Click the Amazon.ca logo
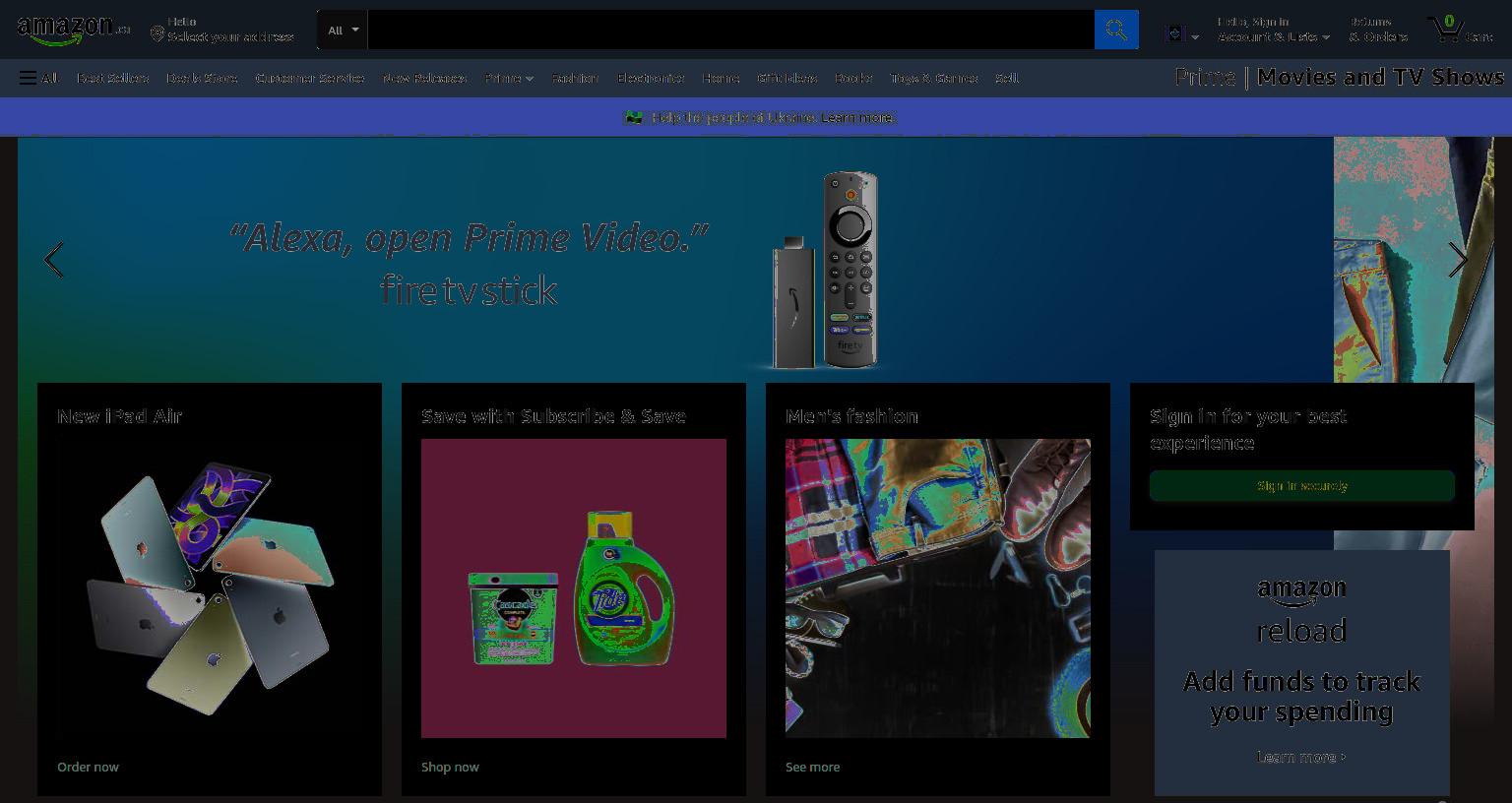 tap(74, 30)
